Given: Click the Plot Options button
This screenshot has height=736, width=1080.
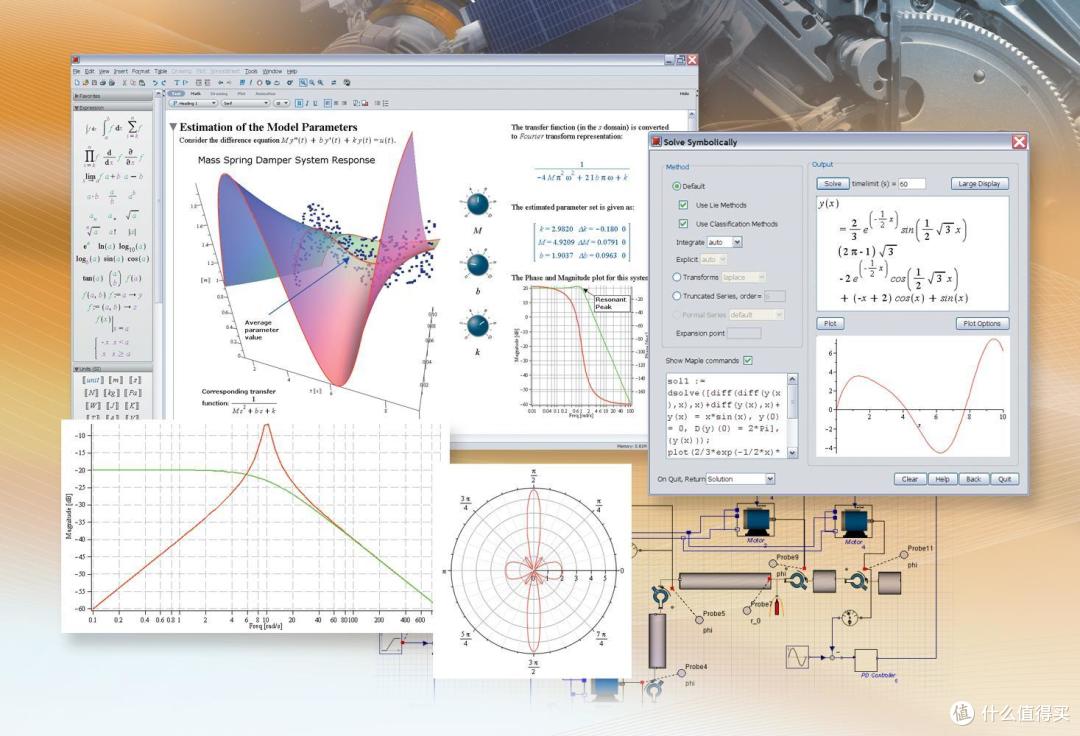Looking at the screenshot, I should click(x=982, y=323).
